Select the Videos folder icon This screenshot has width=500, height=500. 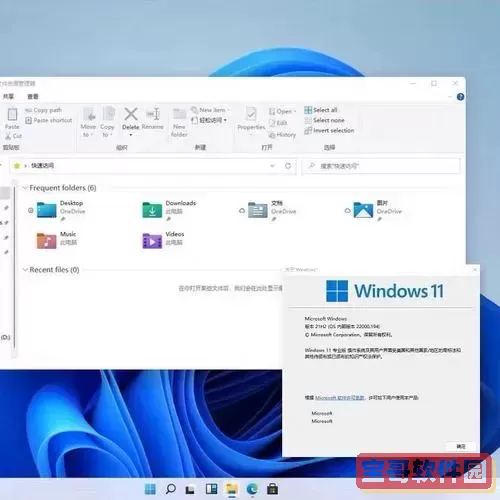point(152,241)
